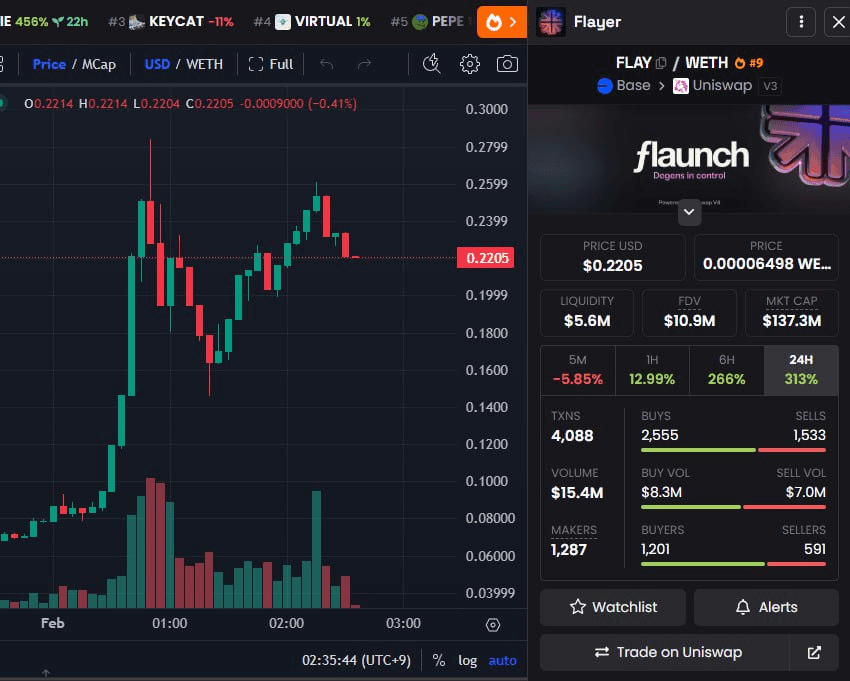Screen dimensions: 850x681
Task: Click the TXNS value 4,088
Action: pyautogui.click(x=572, y=436)
